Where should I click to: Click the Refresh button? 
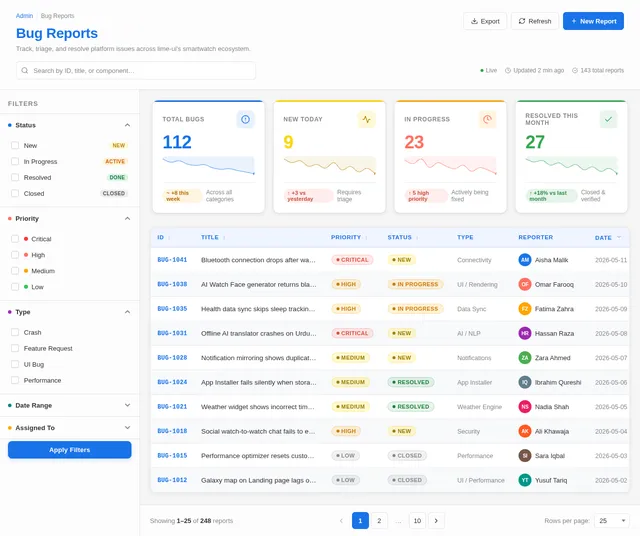[535, 21]
